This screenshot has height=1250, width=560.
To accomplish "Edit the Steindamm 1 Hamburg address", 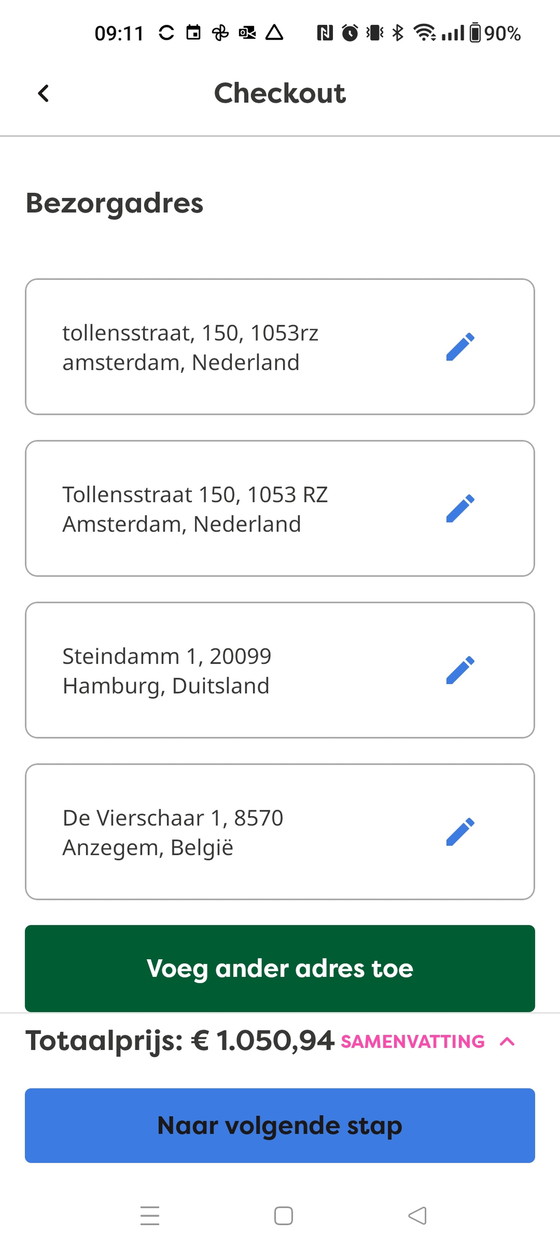I will 460,670.
